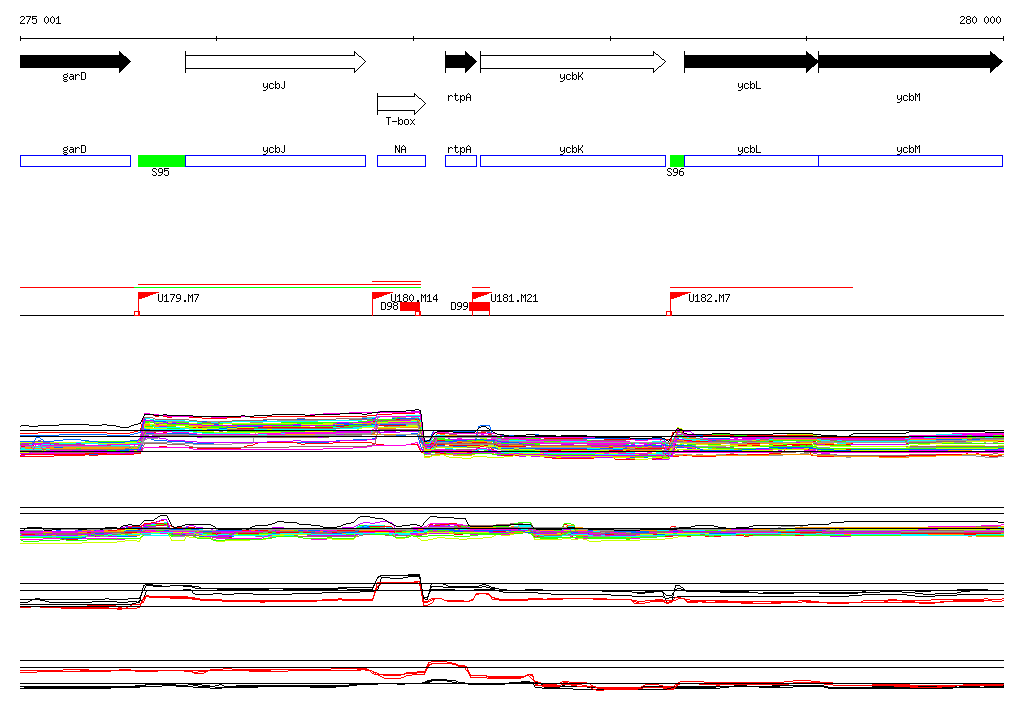The width and height of the screenshot is (1024, 714).
Task: Select the blue-outlined ycbM box
Action: [x=910, y=161]
